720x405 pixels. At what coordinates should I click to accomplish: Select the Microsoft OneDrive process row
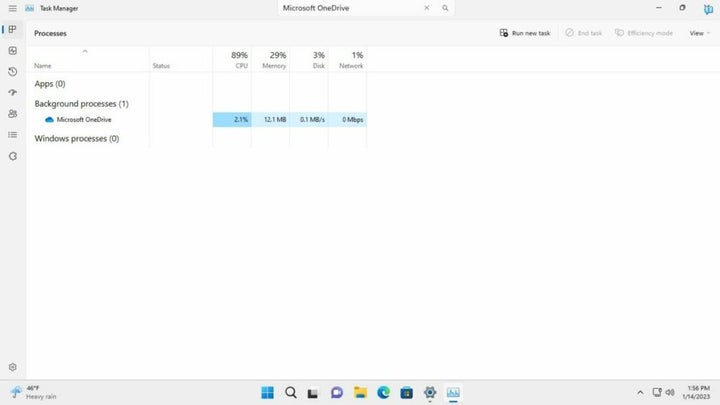84,119
